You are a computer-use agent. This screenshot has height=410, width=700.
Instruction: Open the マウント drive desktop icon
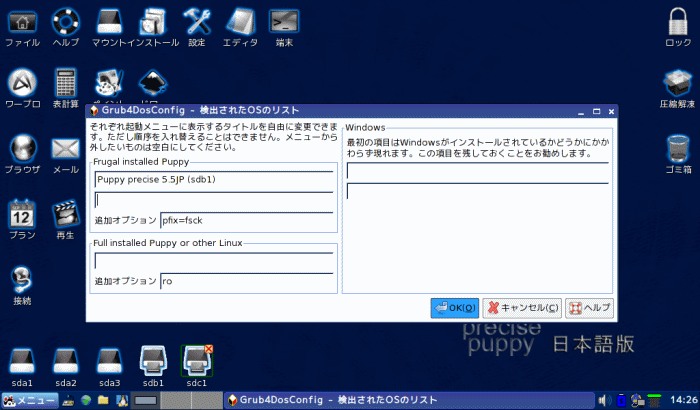pos(109,22)
